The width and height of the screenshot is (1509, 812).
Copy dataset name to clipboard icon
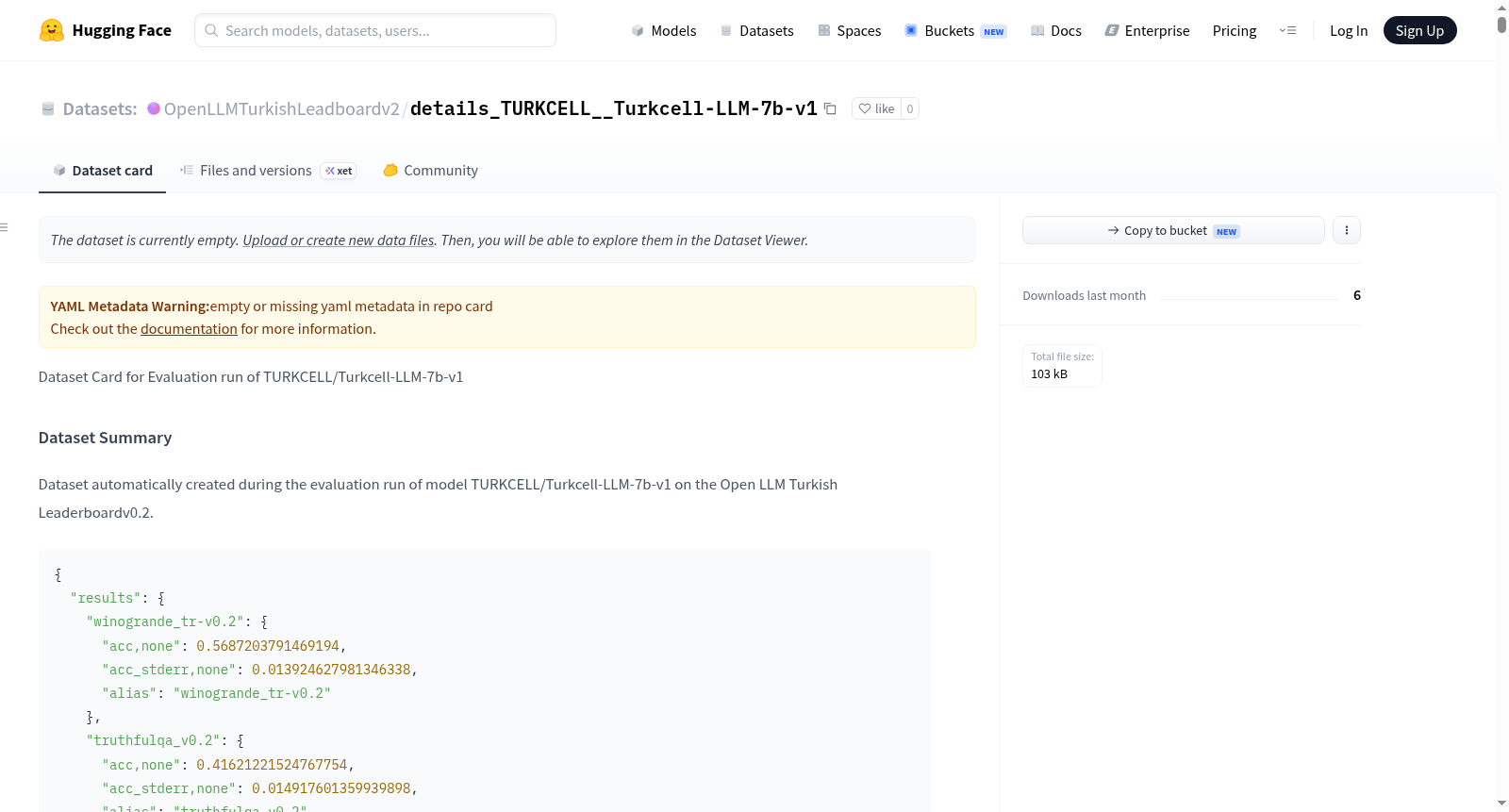(830, 108)
